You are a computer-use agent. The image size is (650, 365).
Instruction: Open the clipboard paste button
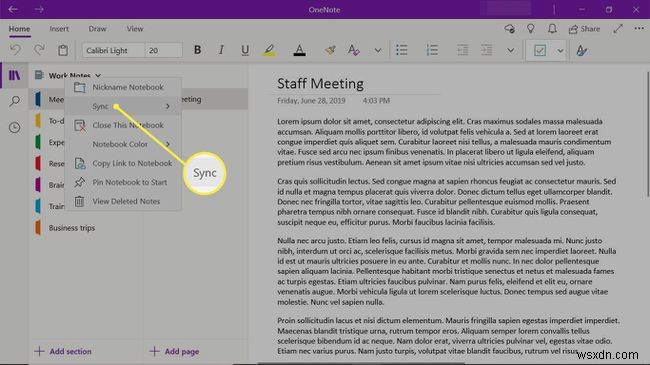(63, 50)
